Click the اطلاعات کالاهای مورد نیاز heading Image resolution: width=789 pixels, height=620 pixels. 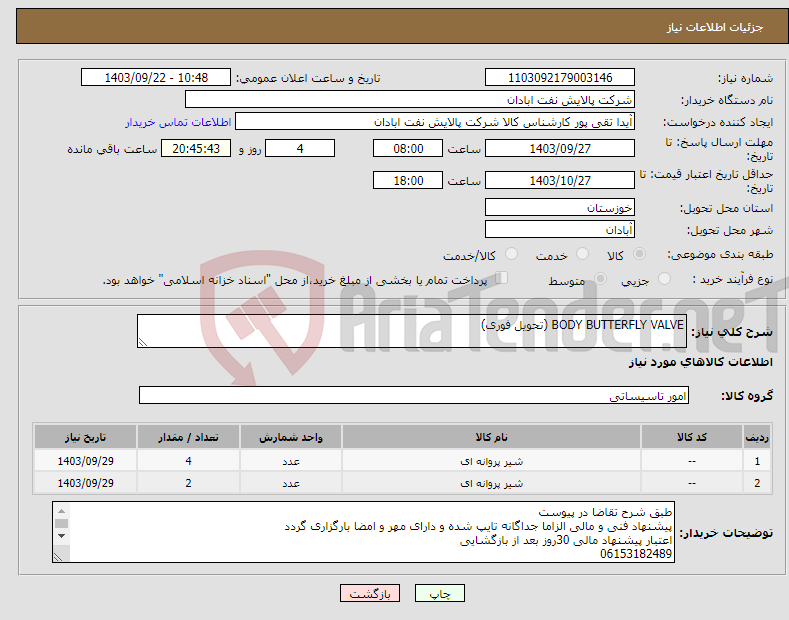[700, 362]
